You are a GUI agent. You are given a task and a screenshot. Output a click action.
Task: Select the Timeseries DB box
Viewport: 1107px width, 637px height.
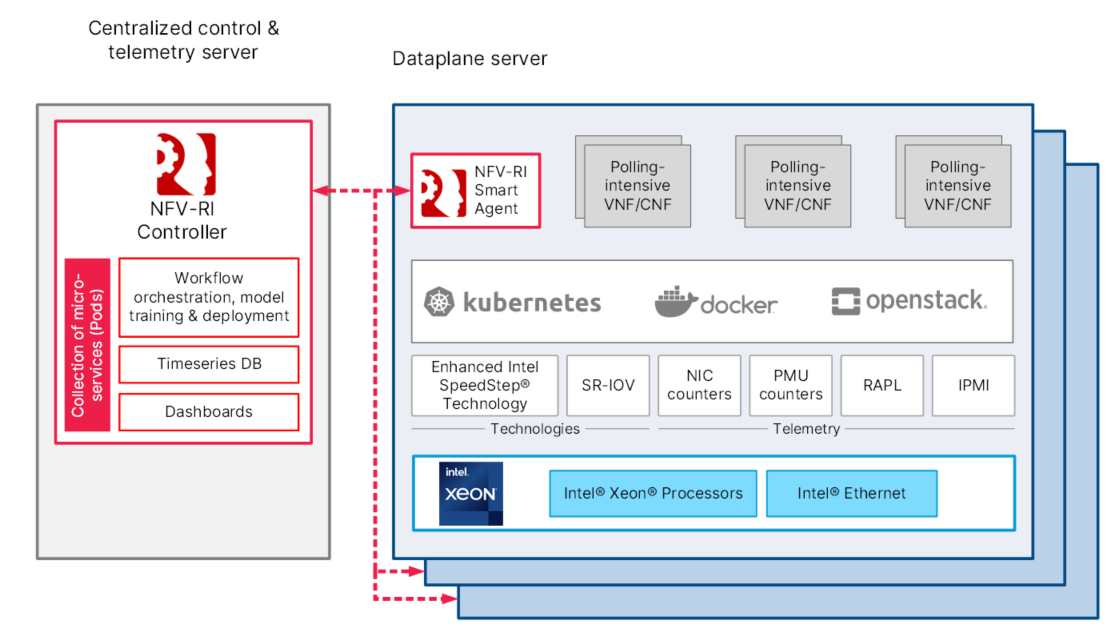(209, 364)
